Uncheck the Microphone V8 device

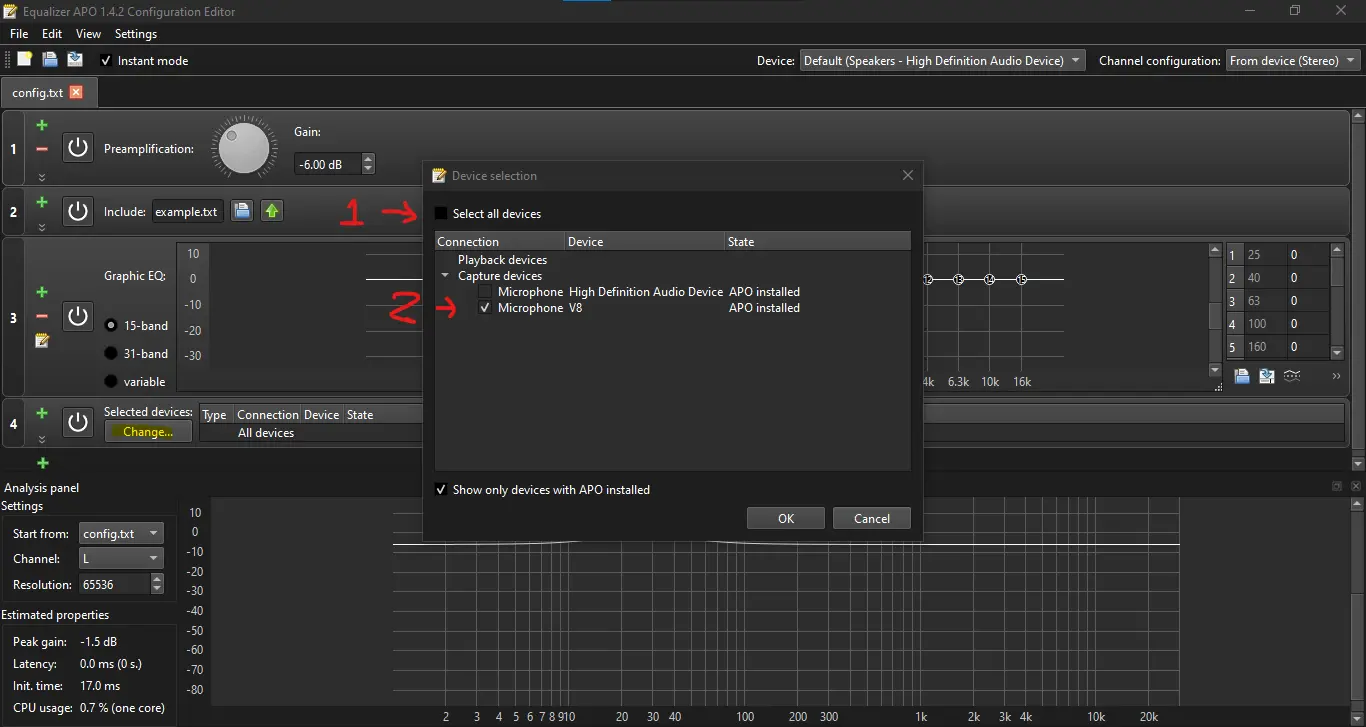click(x=485, y=308)
